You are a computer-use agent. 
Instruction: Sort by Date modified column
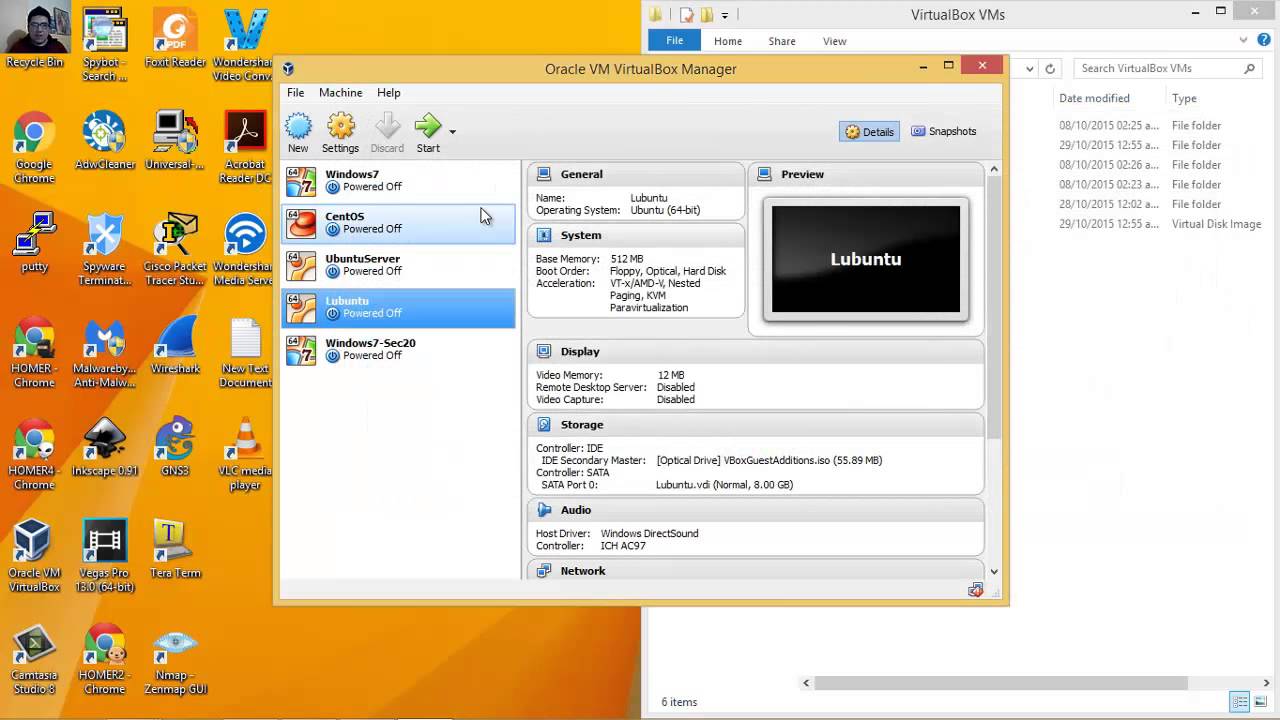coord(1094,98)
